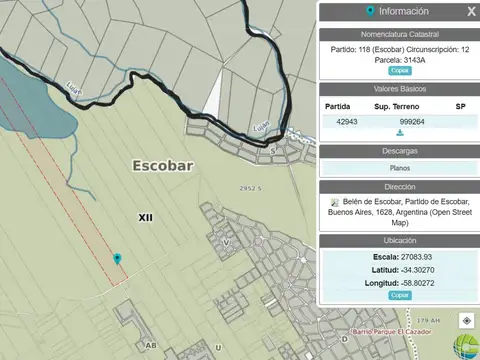Download the Valores Básicos data icon

[400, 133]
